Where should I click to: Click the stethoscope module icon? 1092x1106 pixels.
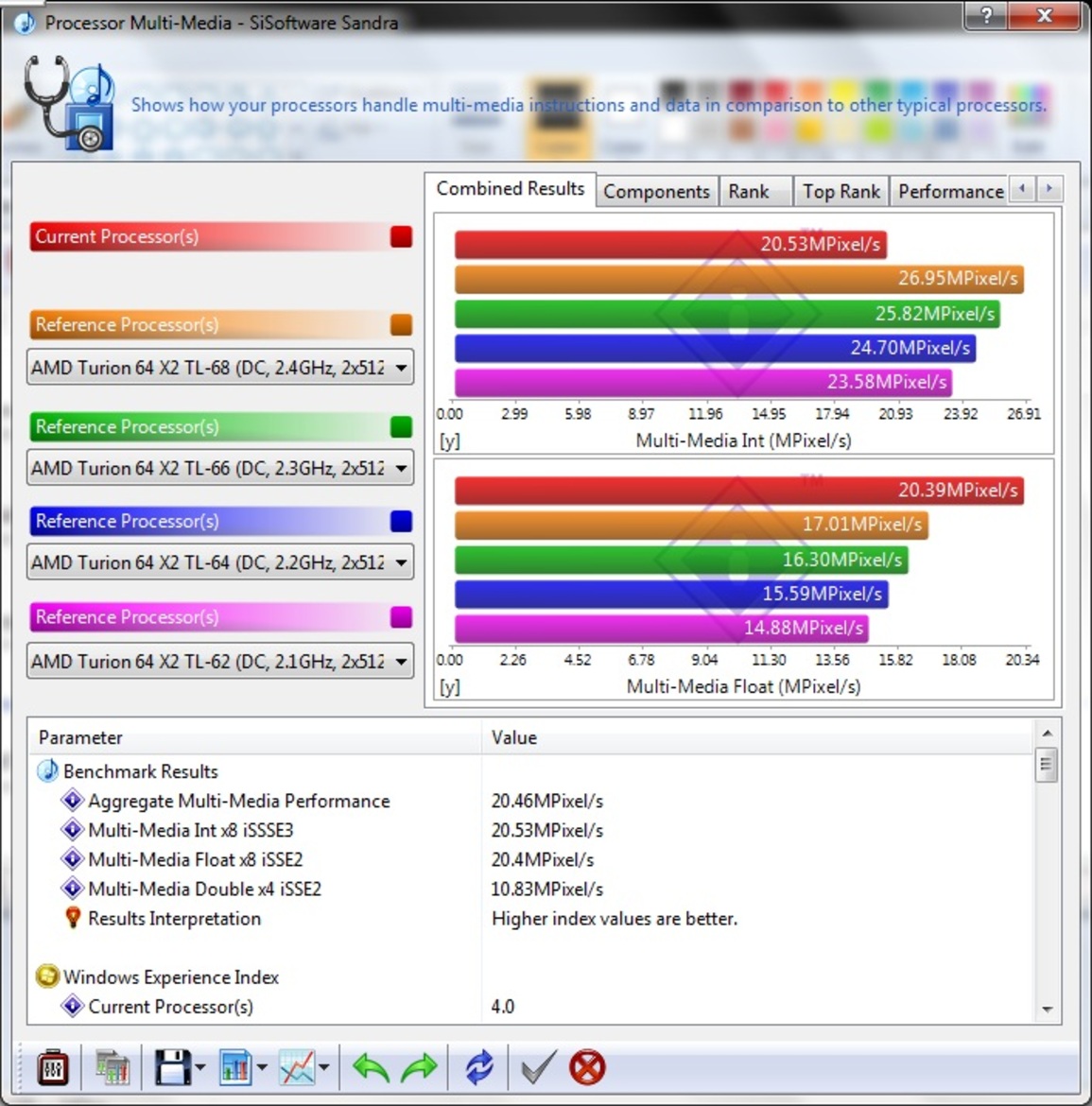(x=69, y=103)
